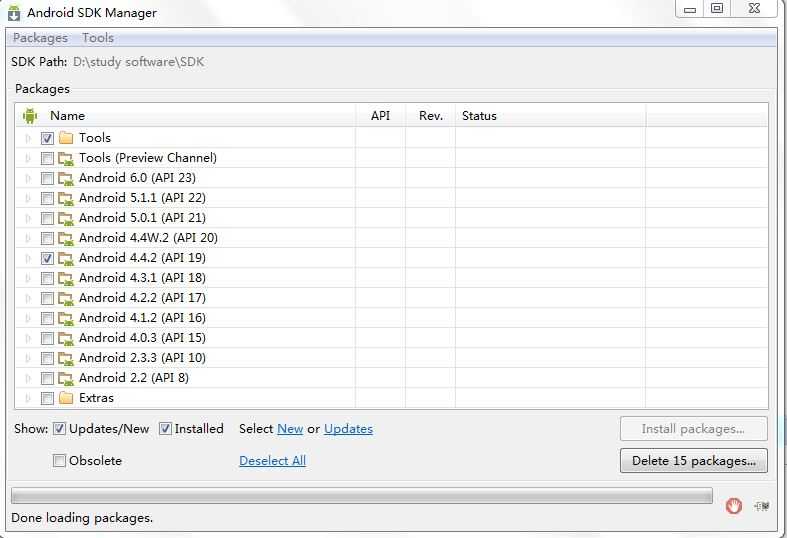Click the Extras folder icon

[x=66, y=398]
